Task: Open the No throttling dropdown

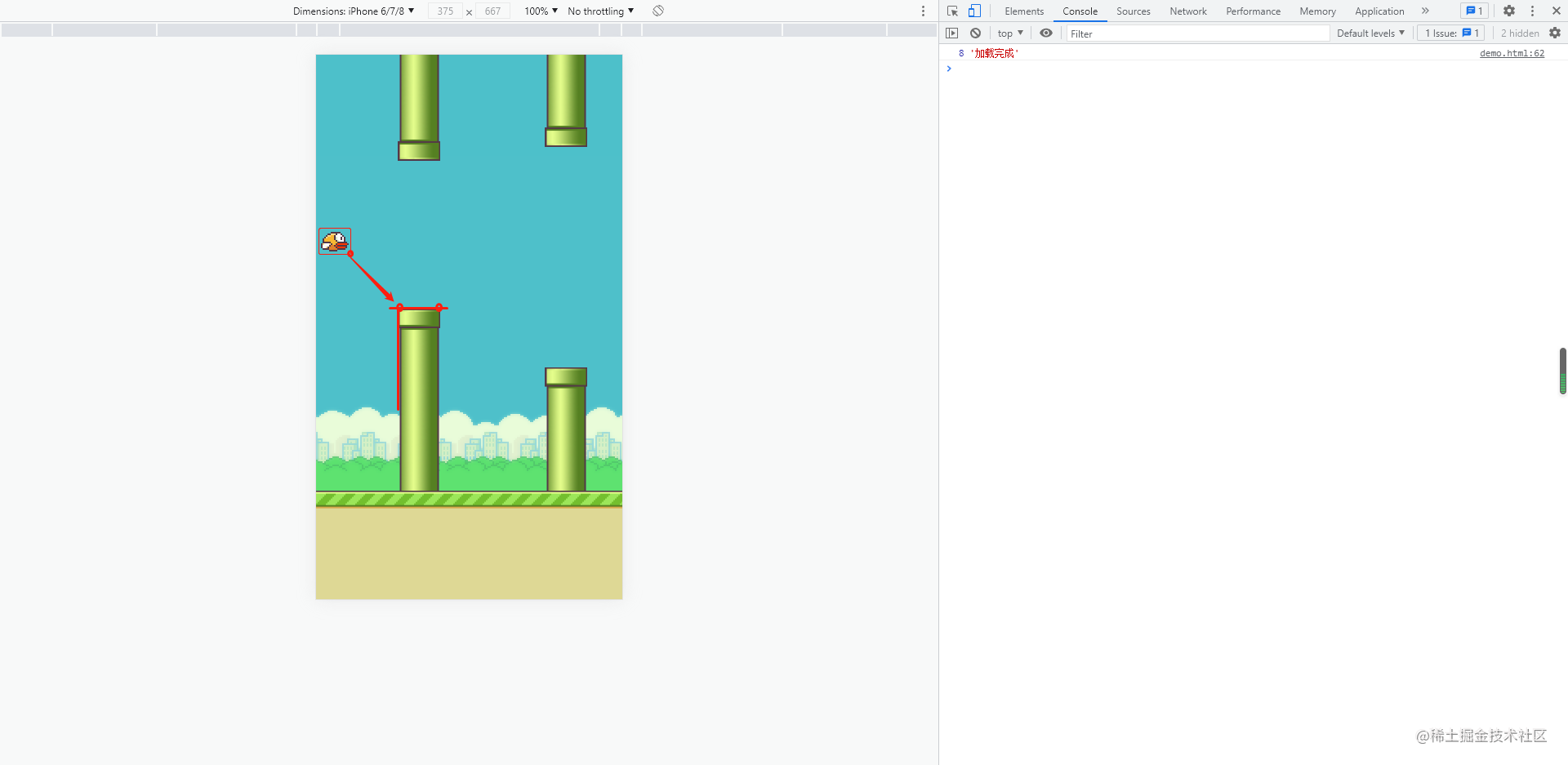Action: click(x=600, y=11)
